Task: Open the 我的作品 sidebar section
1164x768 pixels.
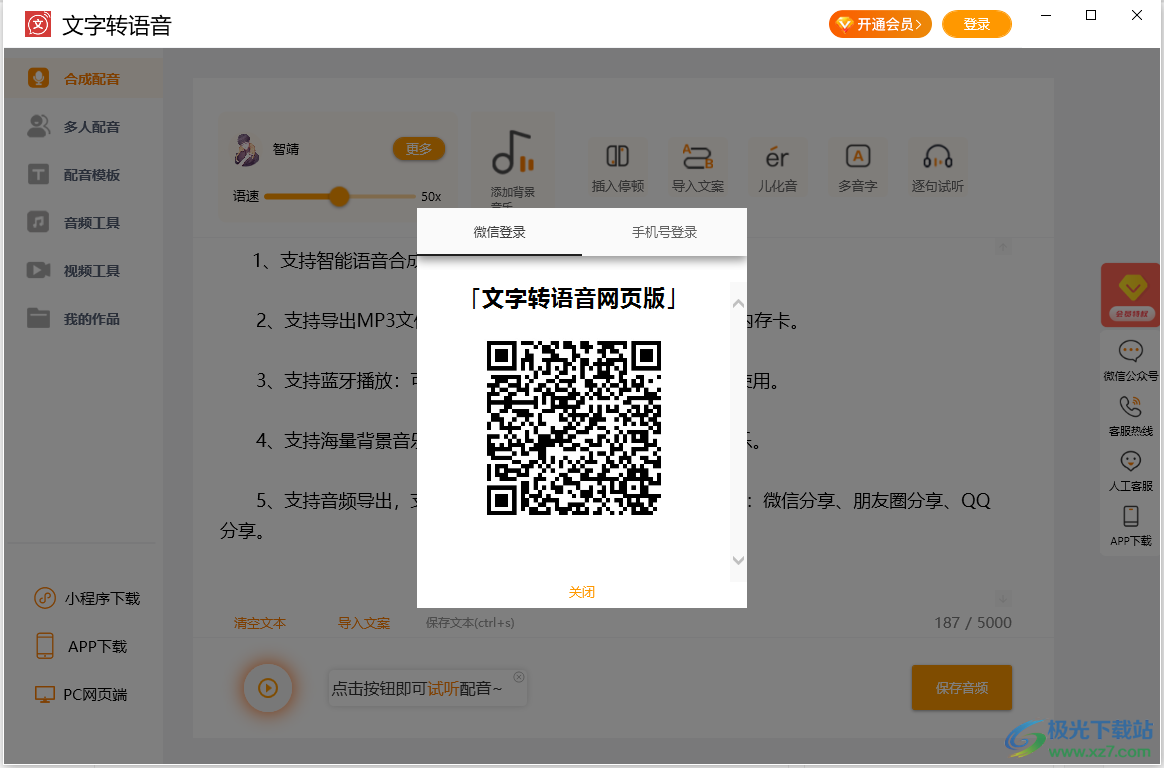Action: click(83, 319)
